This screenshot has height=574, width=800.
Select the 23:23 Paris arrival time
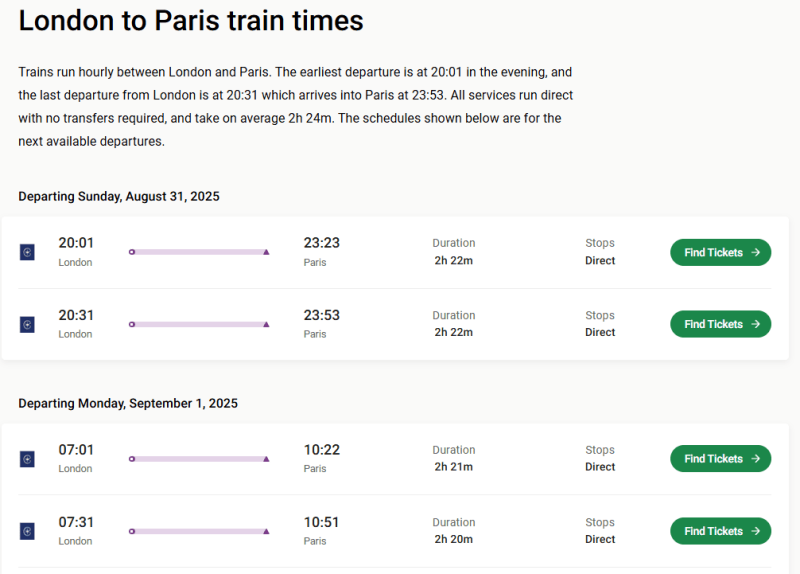coord(322,243)
